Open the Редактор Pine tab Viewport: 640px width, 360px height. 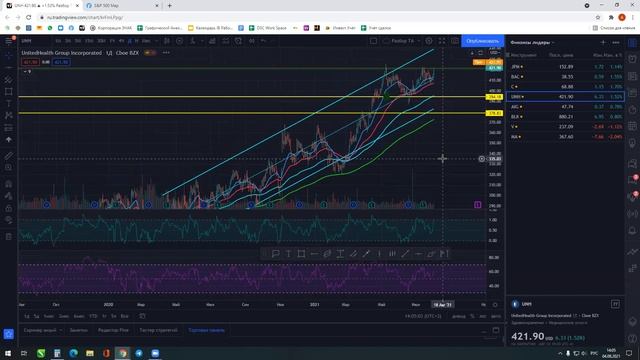tap(113, 330)
